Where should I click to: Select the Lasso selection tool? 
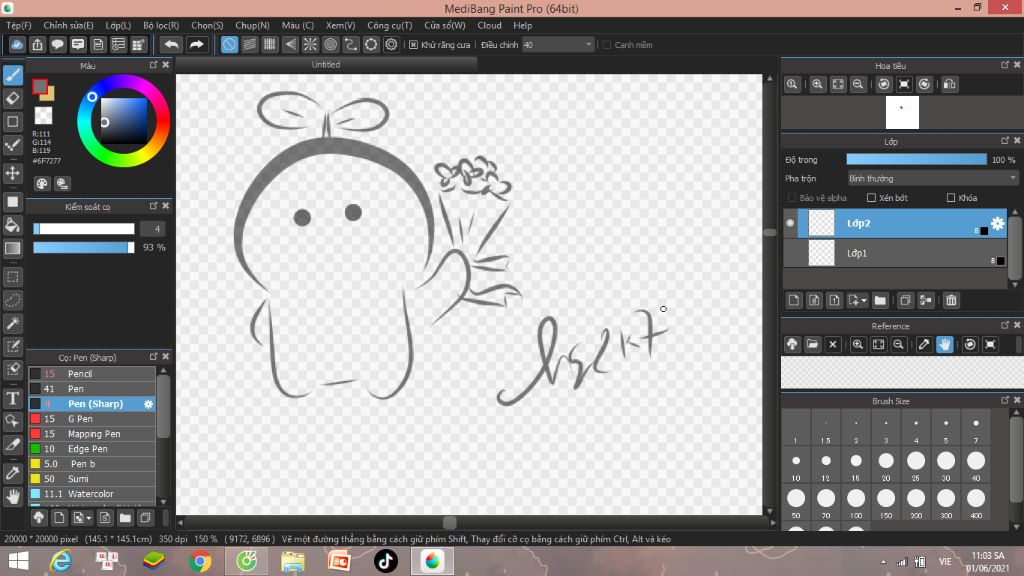click(12, 300)
